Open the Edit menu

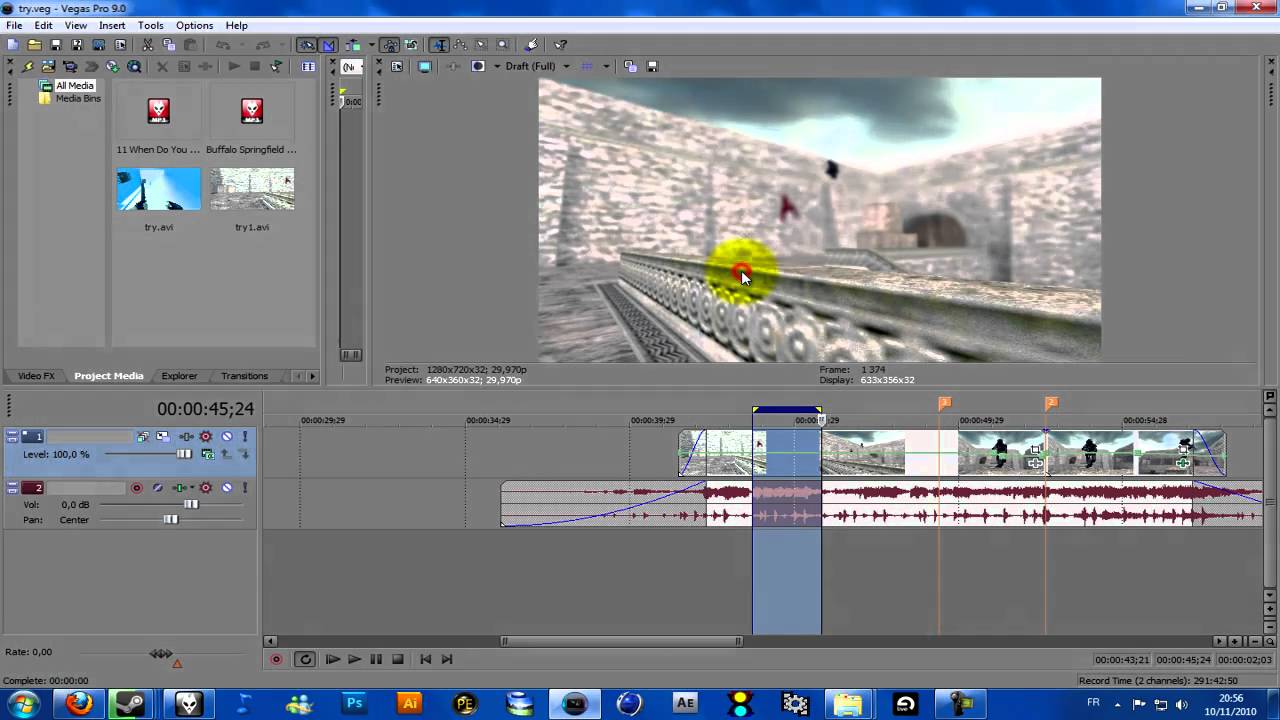tap(43, 25)
